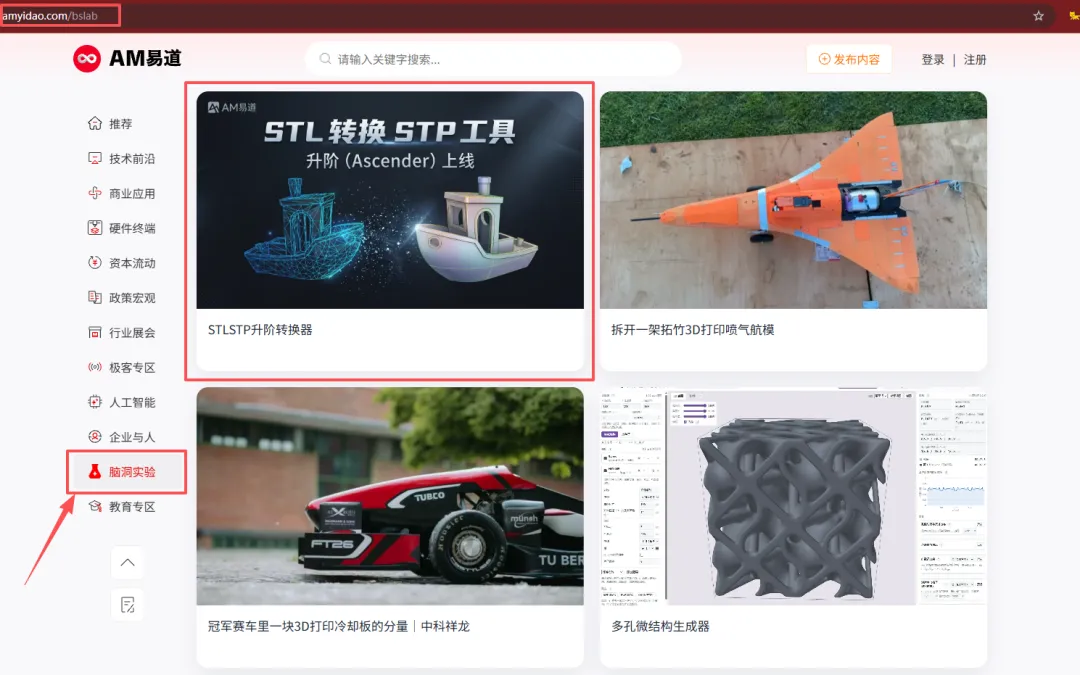Click the title 拆开一架拓竹3D打印喷气航模
Image resolution: width=1080 pixels, height=675 pixels.
[693, 330]
